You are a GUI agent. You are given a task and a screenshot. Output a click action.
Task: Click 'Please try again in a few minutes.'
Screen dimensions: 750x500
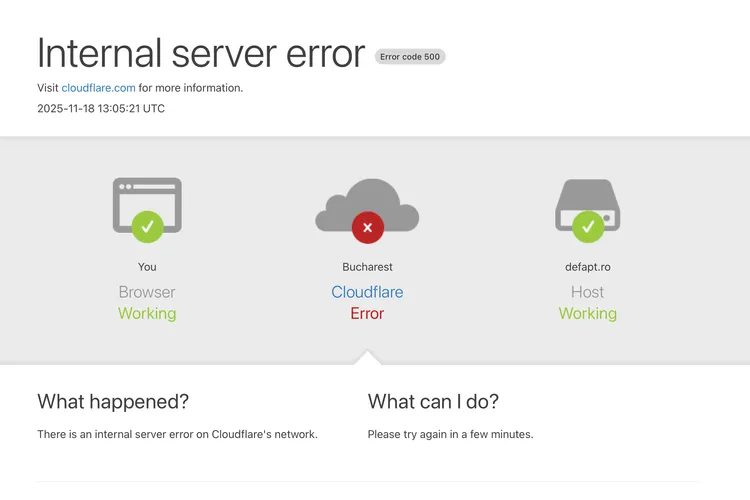450,434
